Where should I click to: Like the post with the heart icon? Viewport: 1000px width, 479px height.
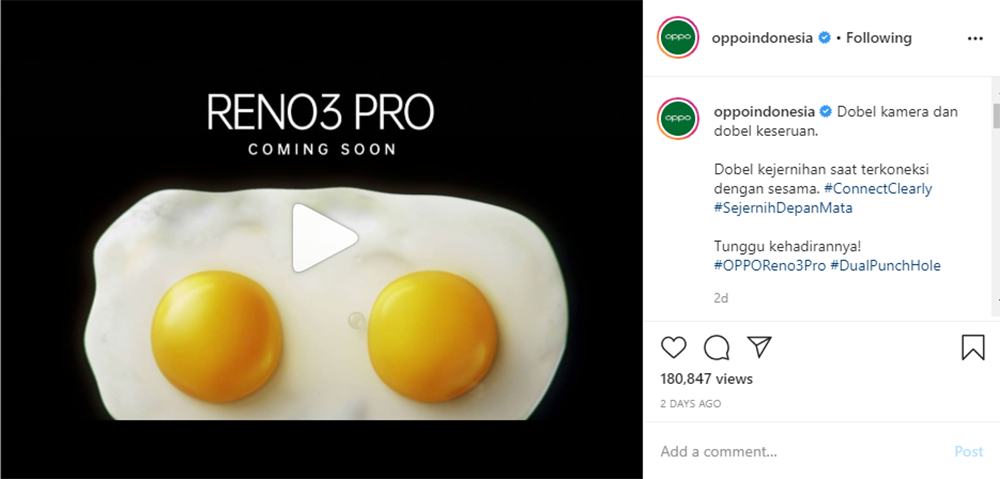pyautogui.click(x=674, y=347)
